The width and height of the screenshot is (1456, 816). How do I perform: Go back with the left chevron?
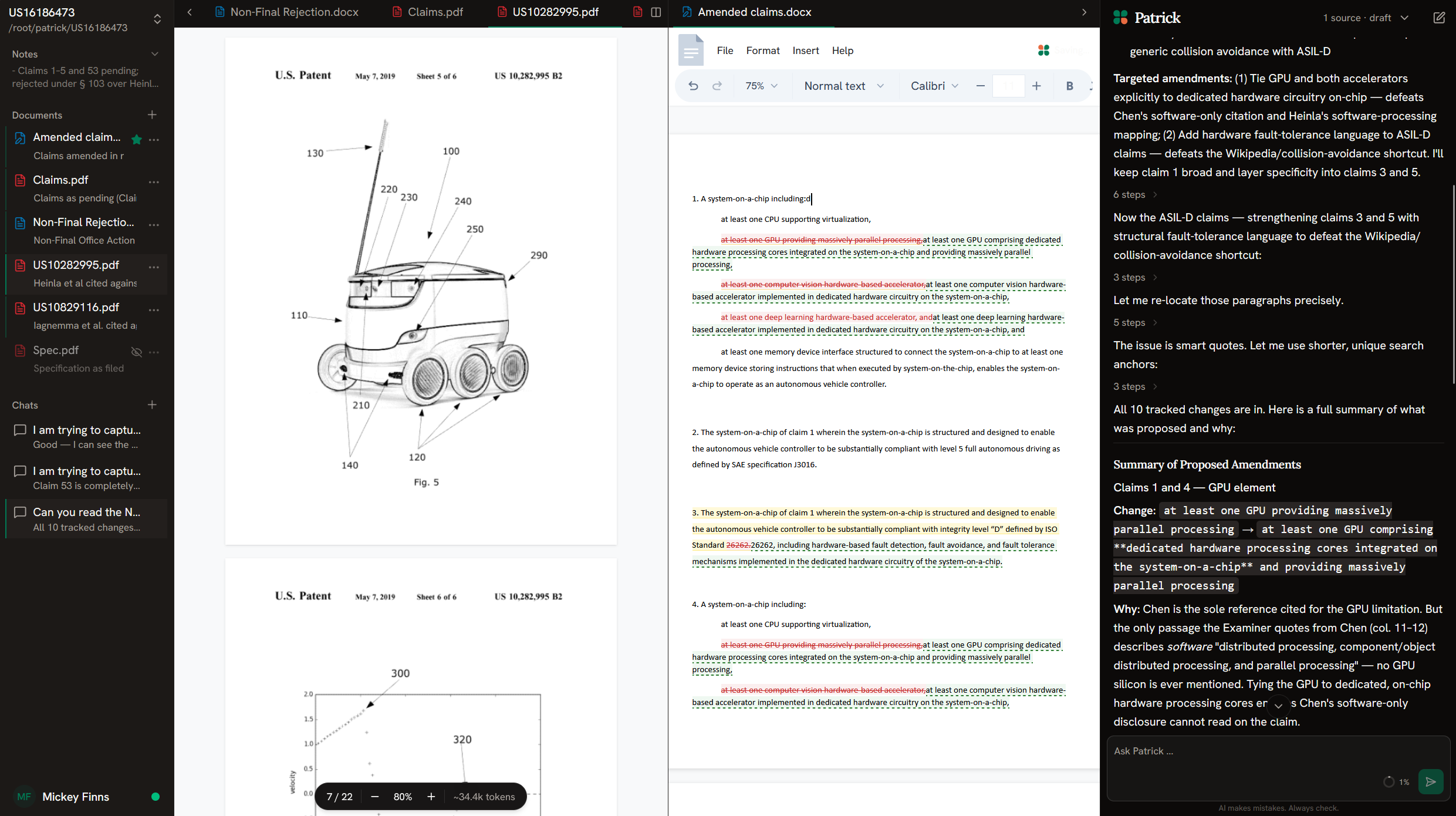pyautogui.click(x=190, y=12)
